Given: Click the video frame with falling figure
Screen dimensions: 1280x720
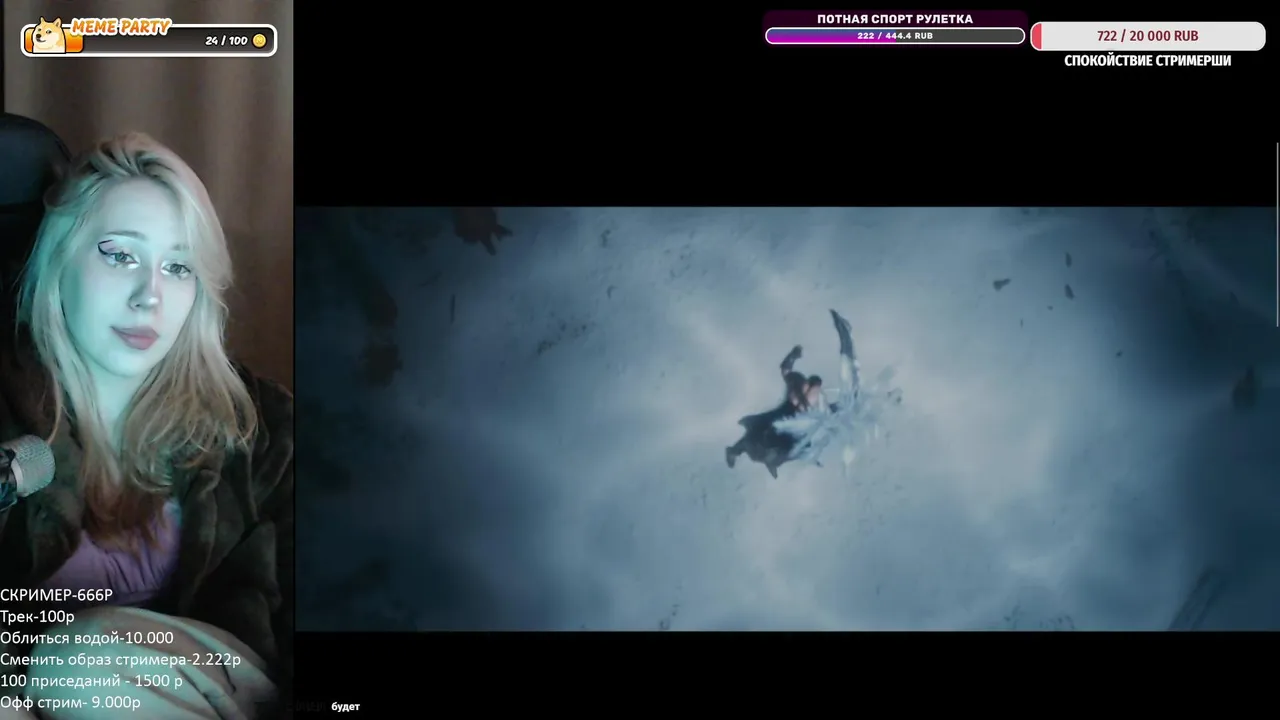Looking at the screenshot, I should (x=786, y=419).
